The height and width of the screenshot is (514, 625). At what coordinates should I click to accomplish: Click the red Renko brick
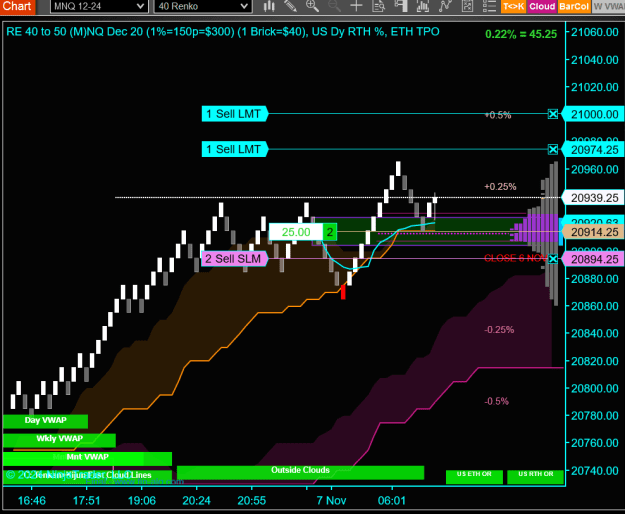coord(343,292)
